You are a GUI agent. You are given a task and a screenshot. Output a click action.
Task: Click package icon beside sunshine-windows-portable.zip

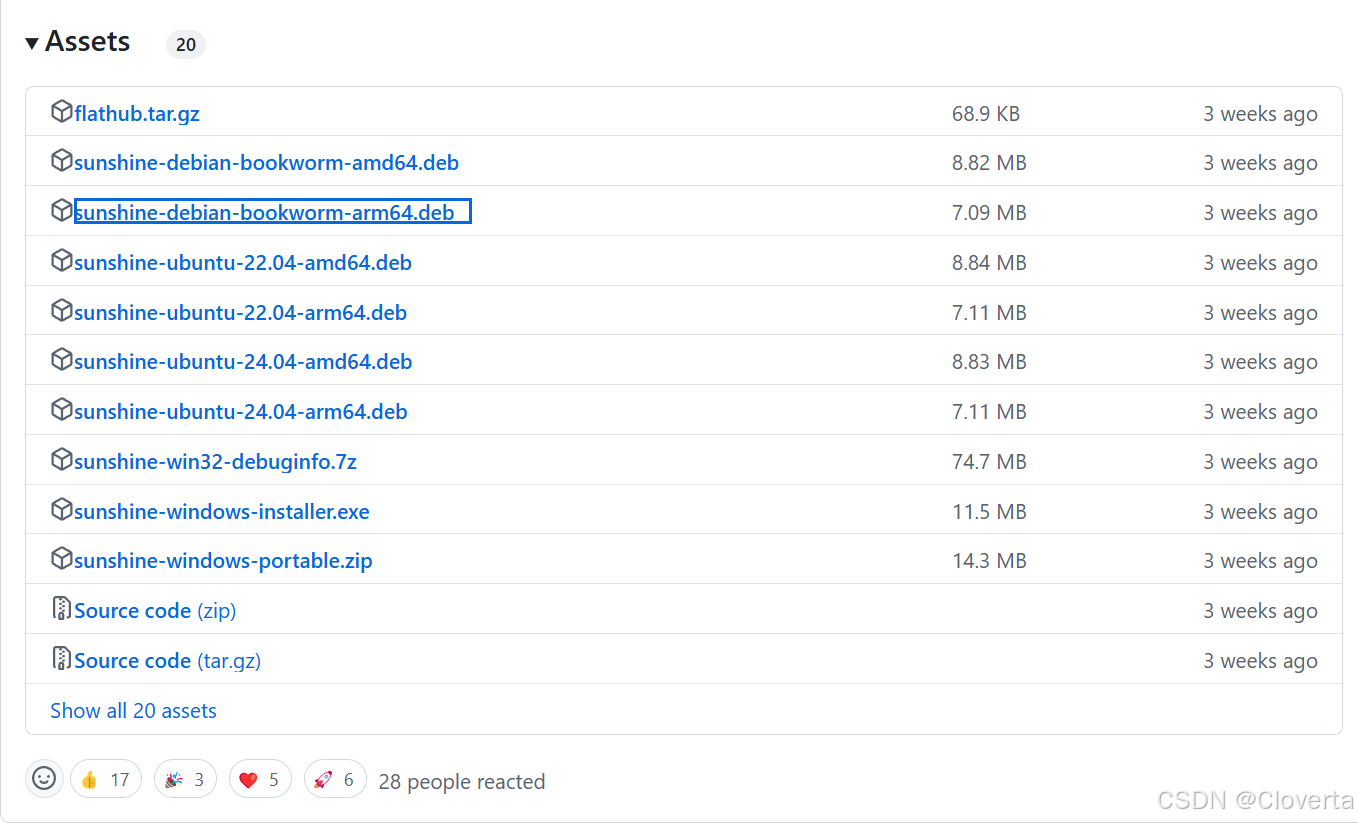[61, 559]
